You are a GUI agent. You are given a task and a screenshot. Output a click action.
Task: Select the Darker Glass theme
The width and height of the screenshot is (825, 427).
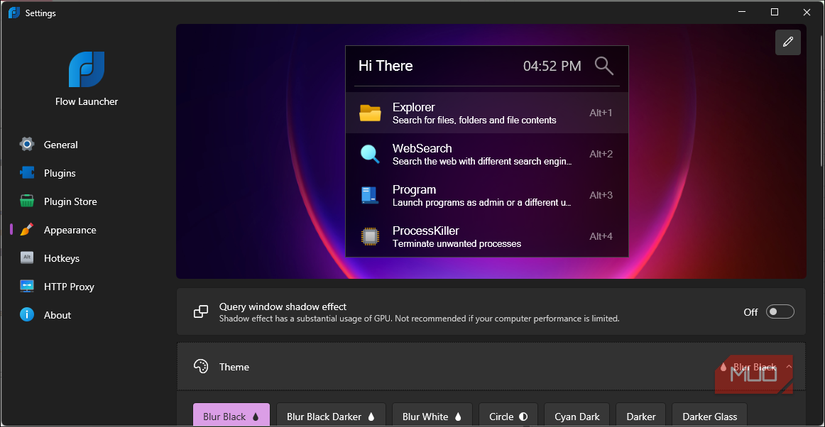[710, 416]
